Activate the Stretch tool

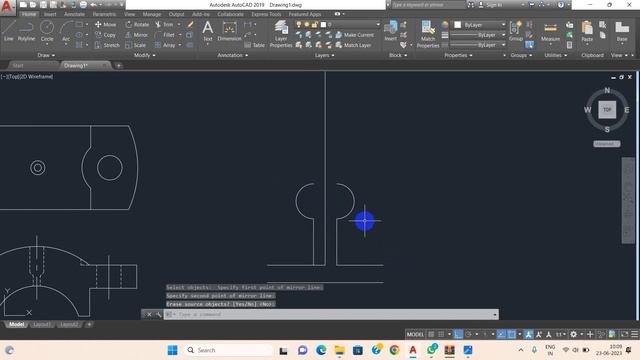(x=107, y=45)
